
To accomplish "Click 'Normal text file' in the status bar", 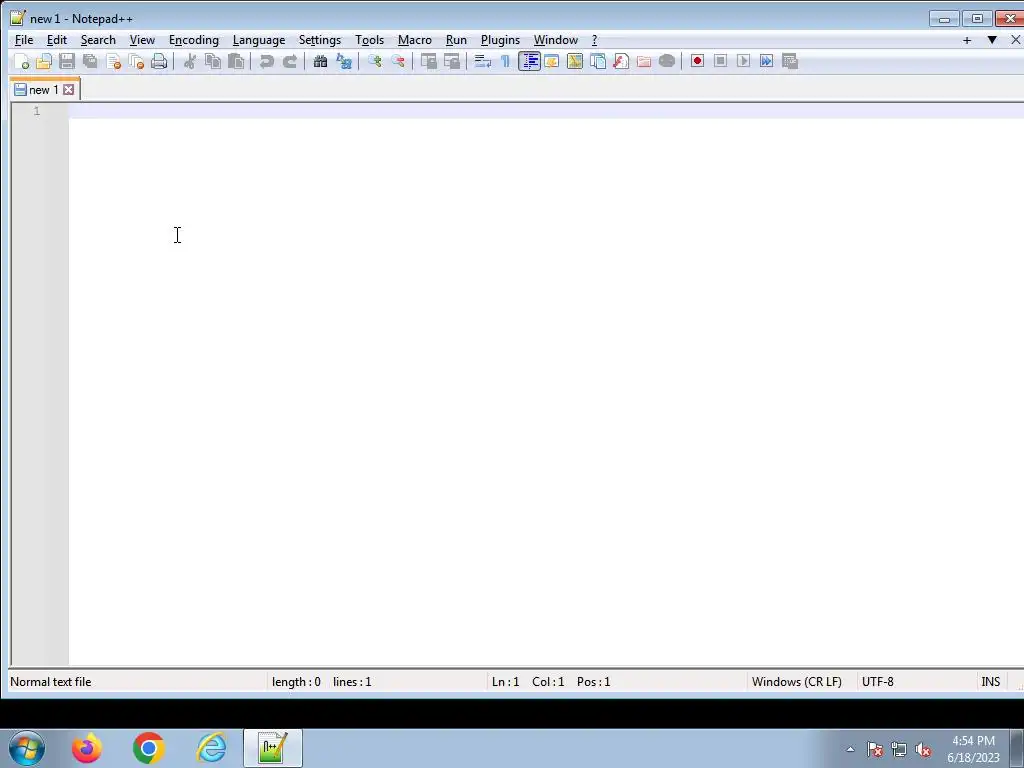I will (x=51, y=682).
